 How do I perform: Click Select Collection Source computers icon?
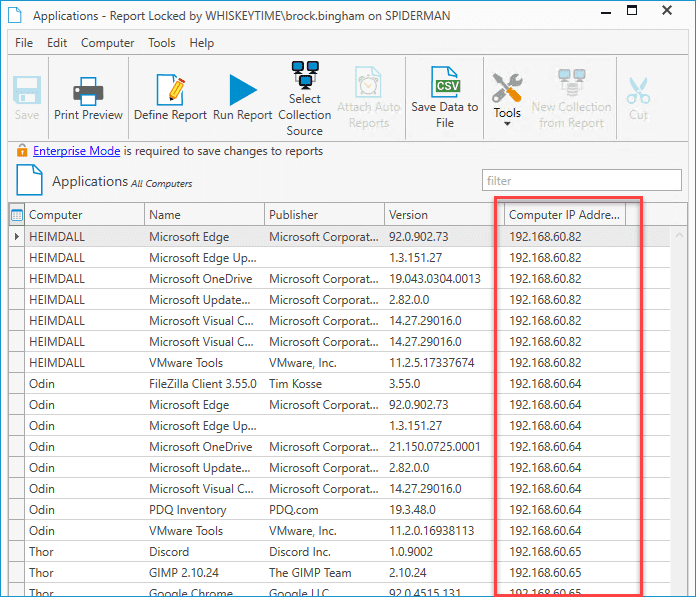[305, 75]
